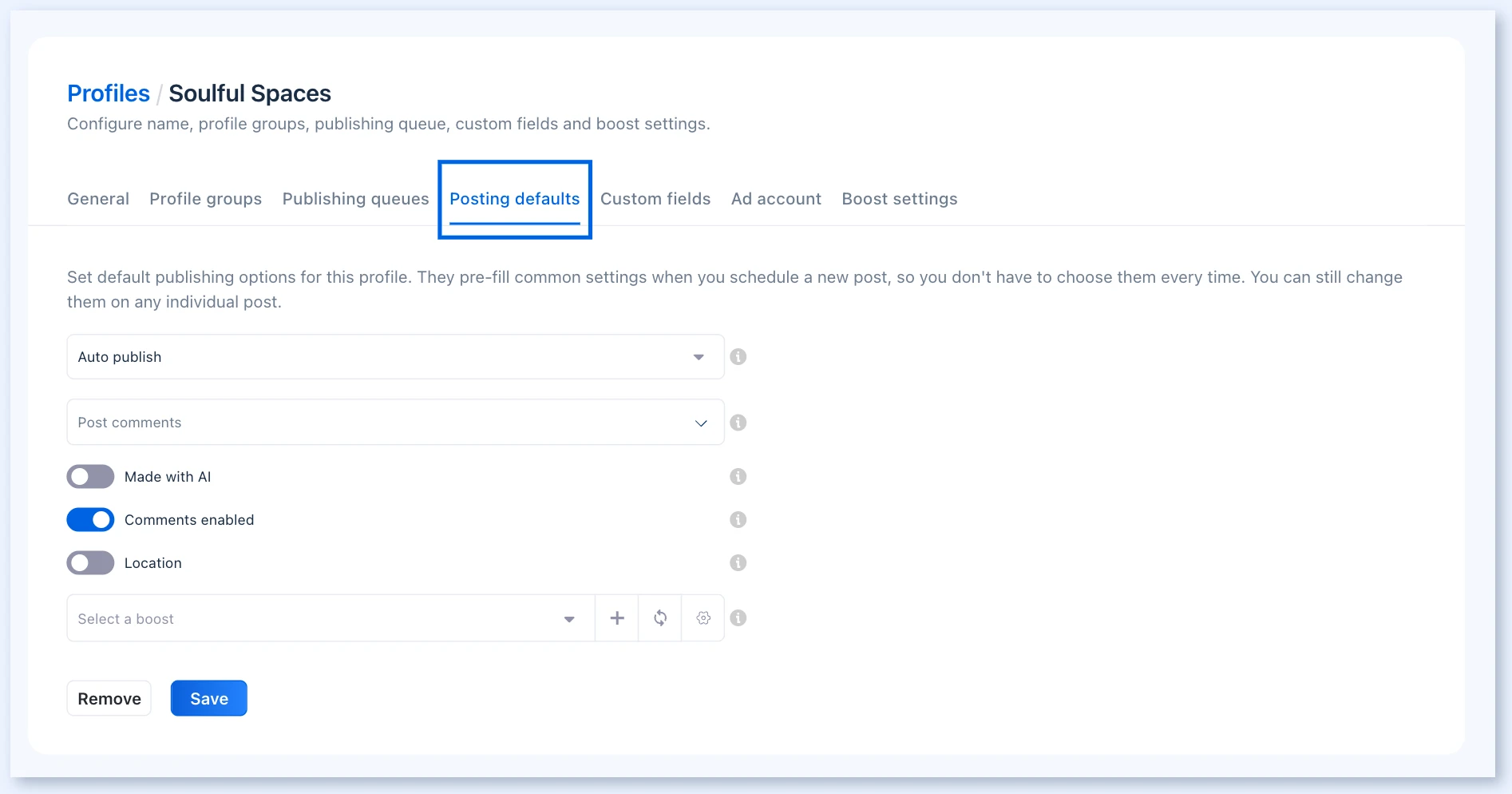Switch to the Ad account tab

(776, 199)
